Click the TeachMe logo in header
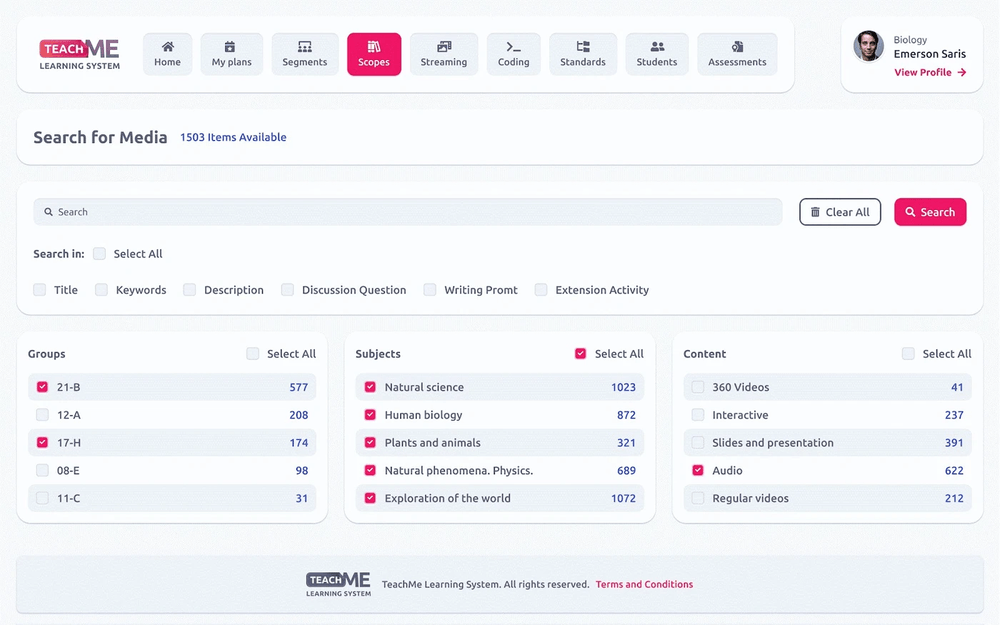The width and height of the screenshot is (1000, 625). click(x=80, y=54)
